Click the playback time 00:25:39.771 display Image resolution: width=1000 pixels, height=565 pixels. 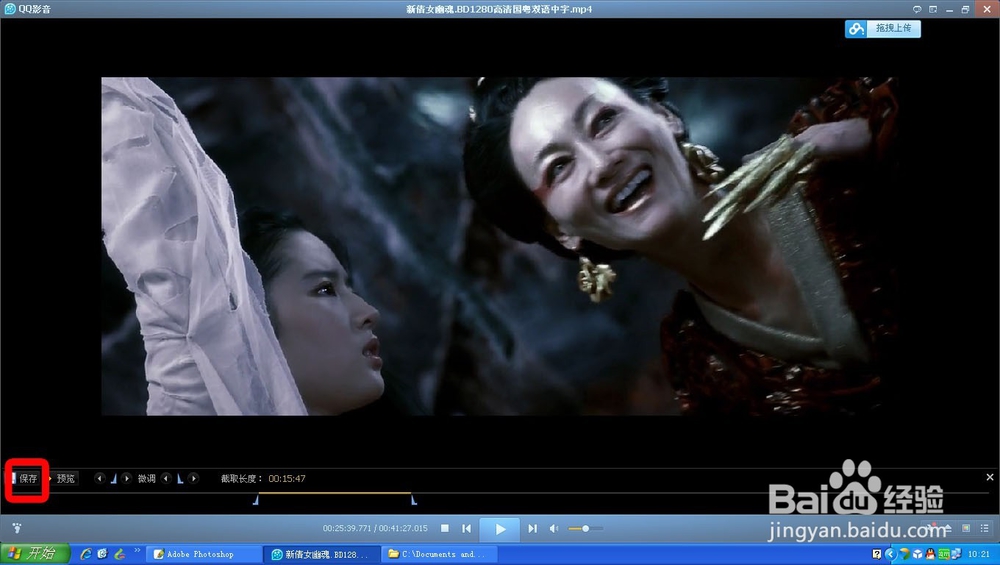click(x=347, y=529)
